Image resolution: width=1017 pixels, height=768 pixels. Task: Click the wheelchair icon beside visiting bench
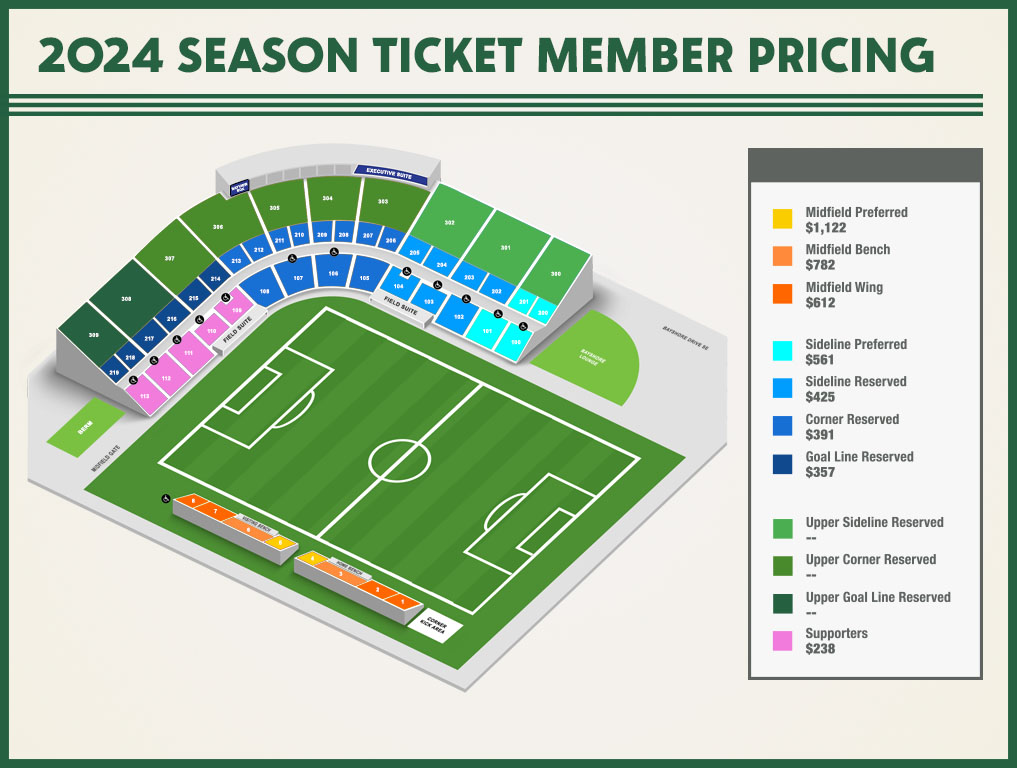[166, 498]
